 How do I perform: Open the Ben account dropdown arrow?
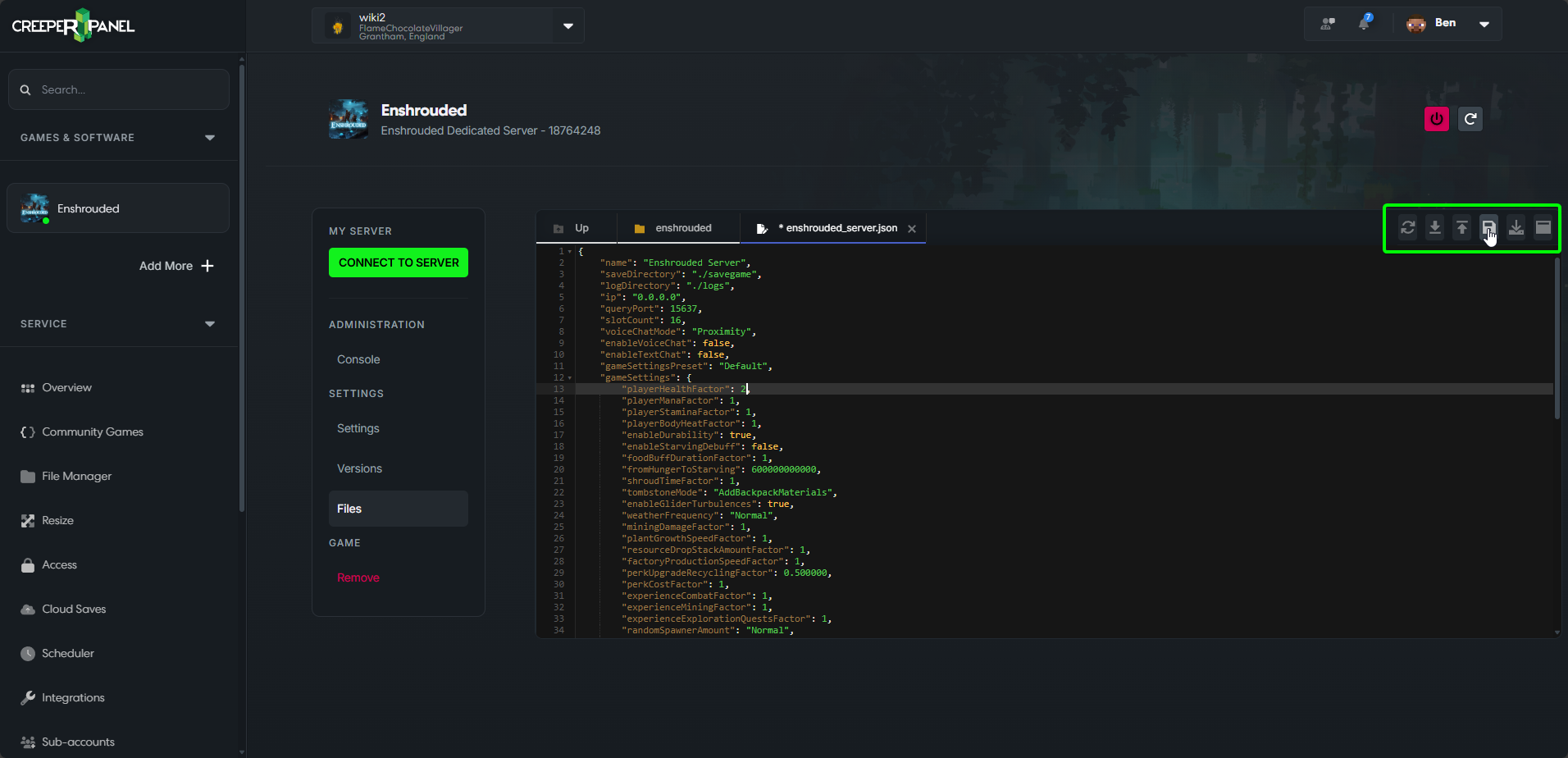pyautogui.click(x=1484, y=24)
